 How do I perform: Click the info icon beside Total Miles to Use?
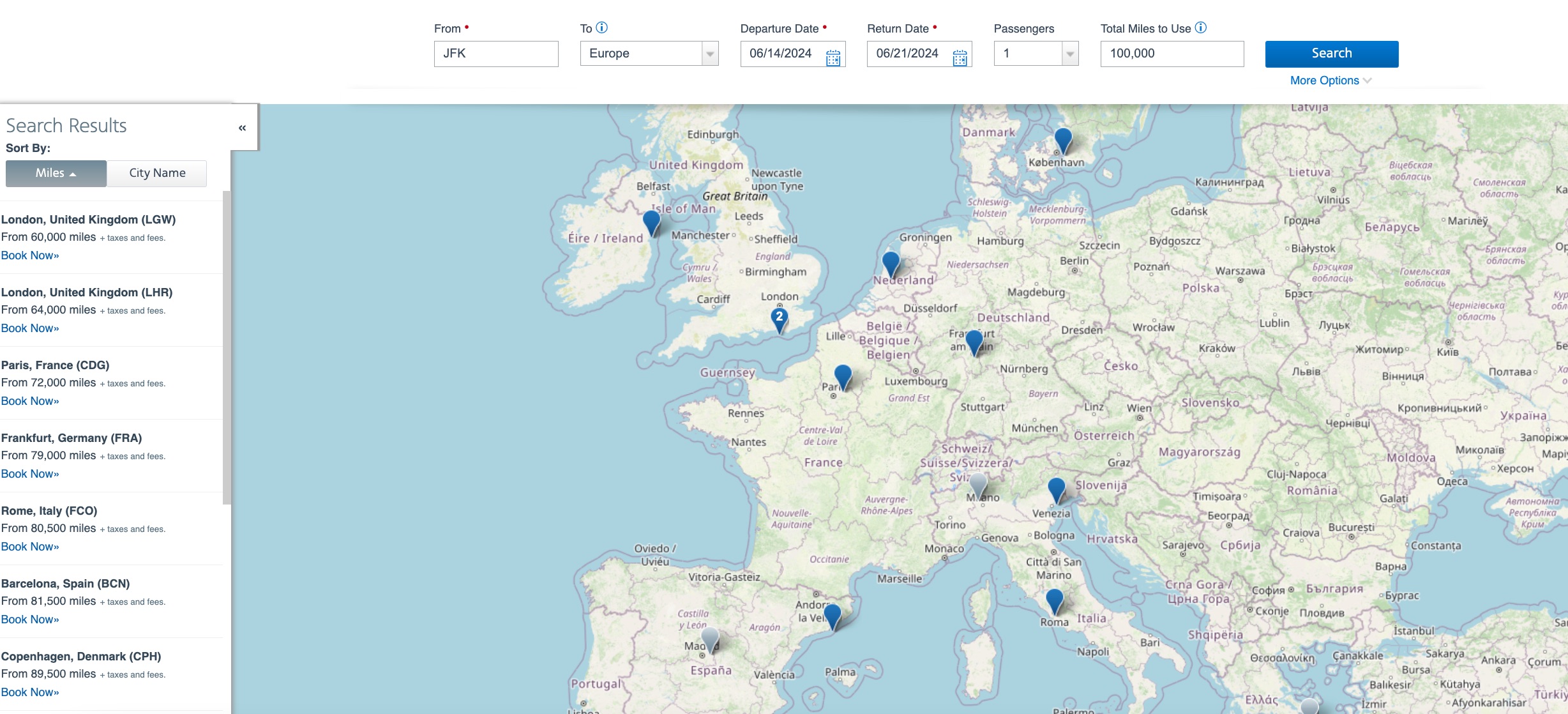[x=1201, y=27]
